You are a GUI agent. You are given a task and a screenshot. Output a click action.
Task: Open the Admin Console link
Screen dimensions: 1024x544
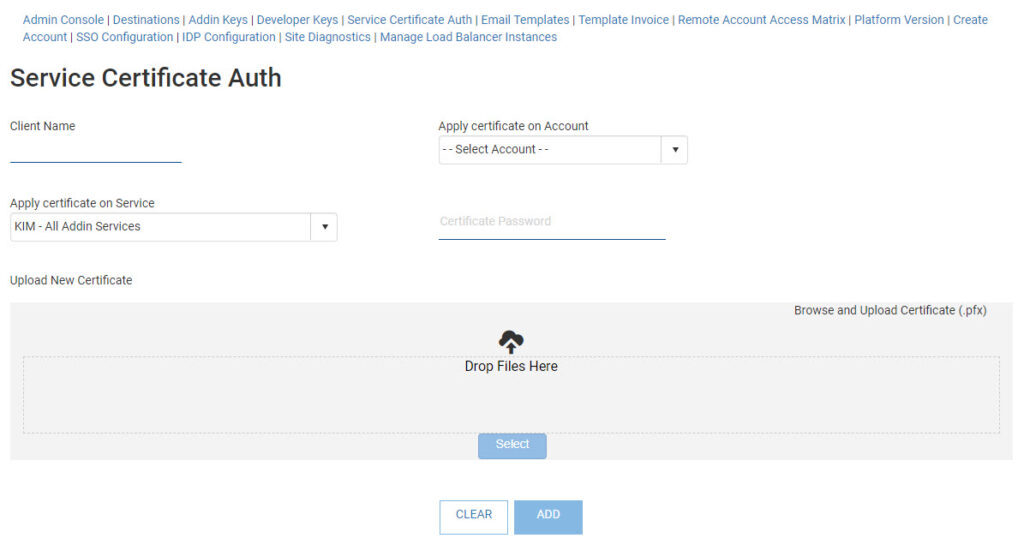pyautogui.click(x=63, y=20)
